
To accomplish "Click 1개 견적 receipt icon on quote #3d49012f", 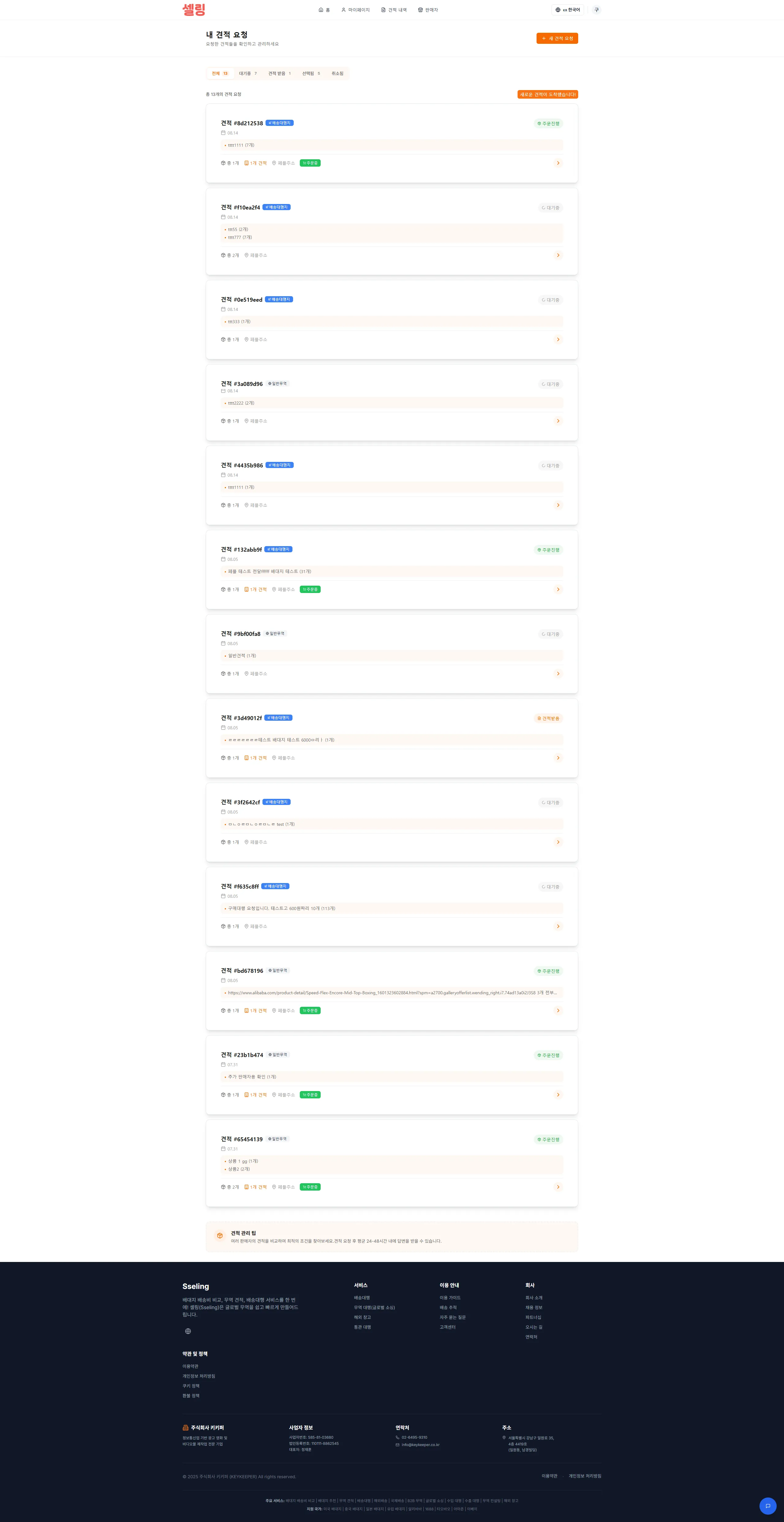I will tap(246, 758).
